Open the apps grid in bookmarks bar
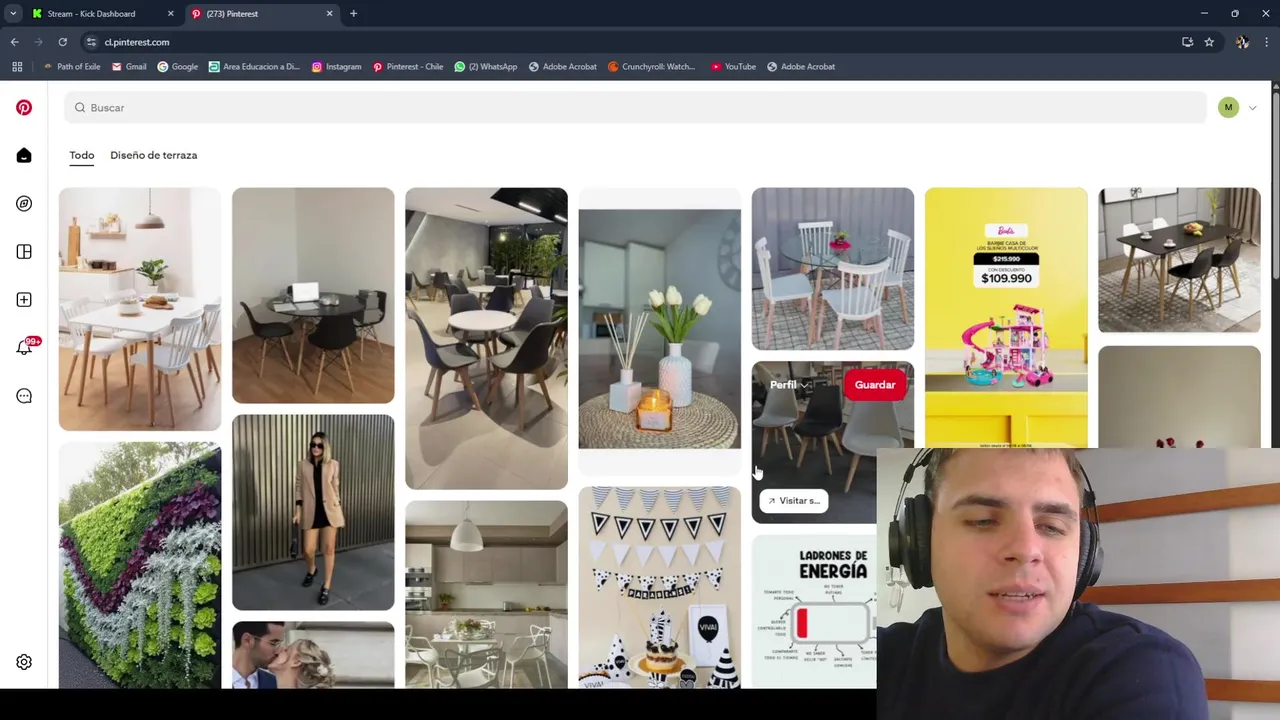Screen dimensions: 1280x720 pos(17,67)
